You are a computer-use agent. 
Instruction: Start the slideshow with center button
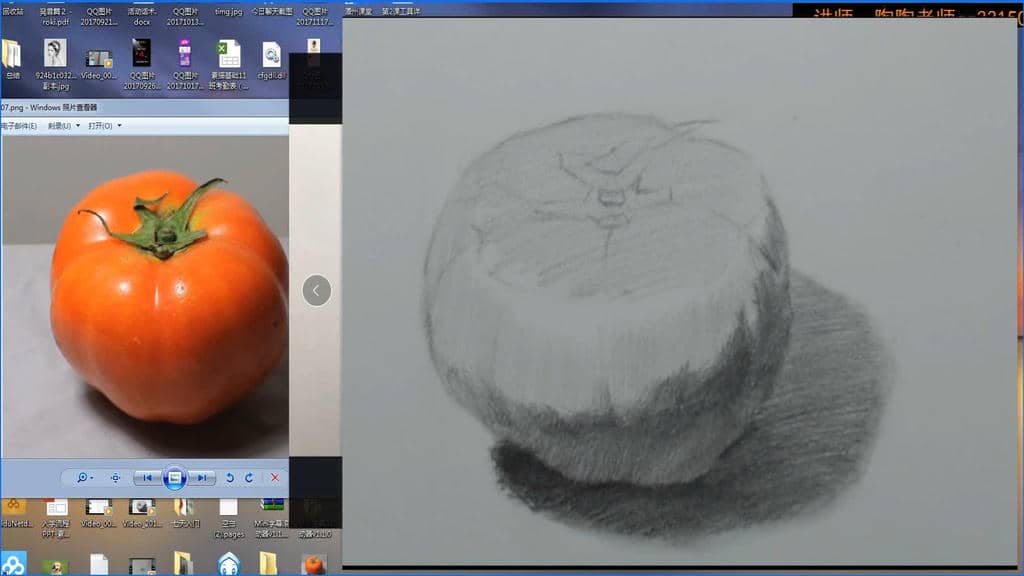(x=174, y=478)
